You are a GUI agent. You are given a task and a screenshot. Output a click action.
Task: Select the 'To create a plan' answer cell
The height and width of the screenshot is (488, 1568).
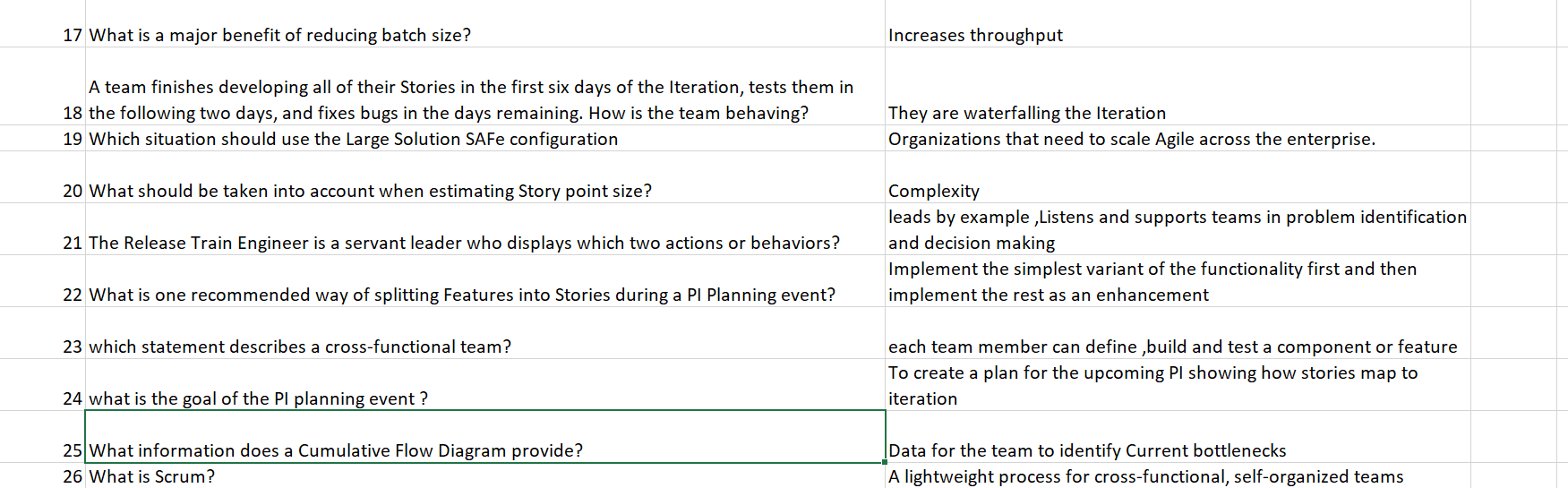[x=1178, y=385]
